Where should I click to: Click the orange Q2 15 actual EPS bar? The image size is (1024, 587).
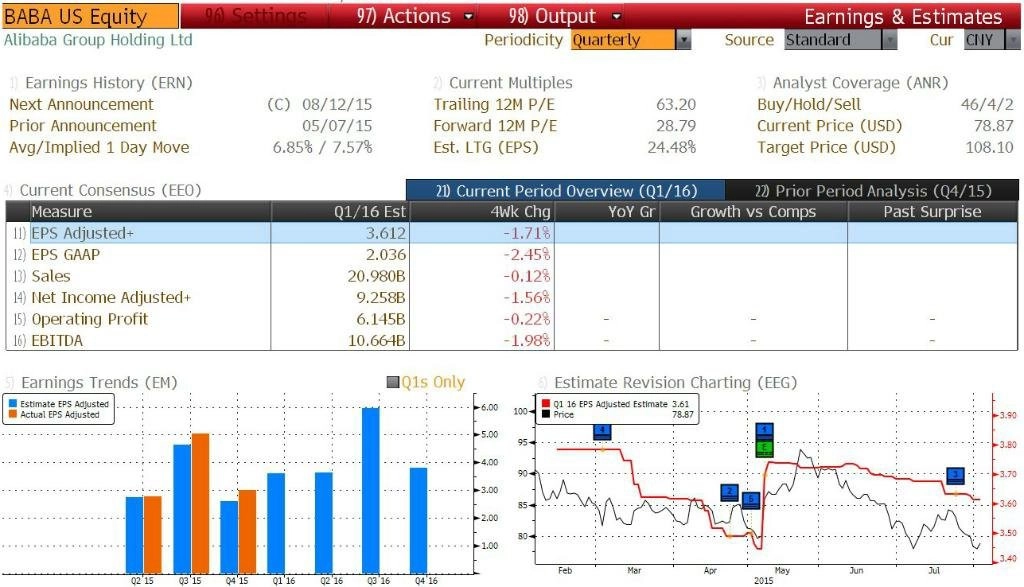[x=152, y=535]
